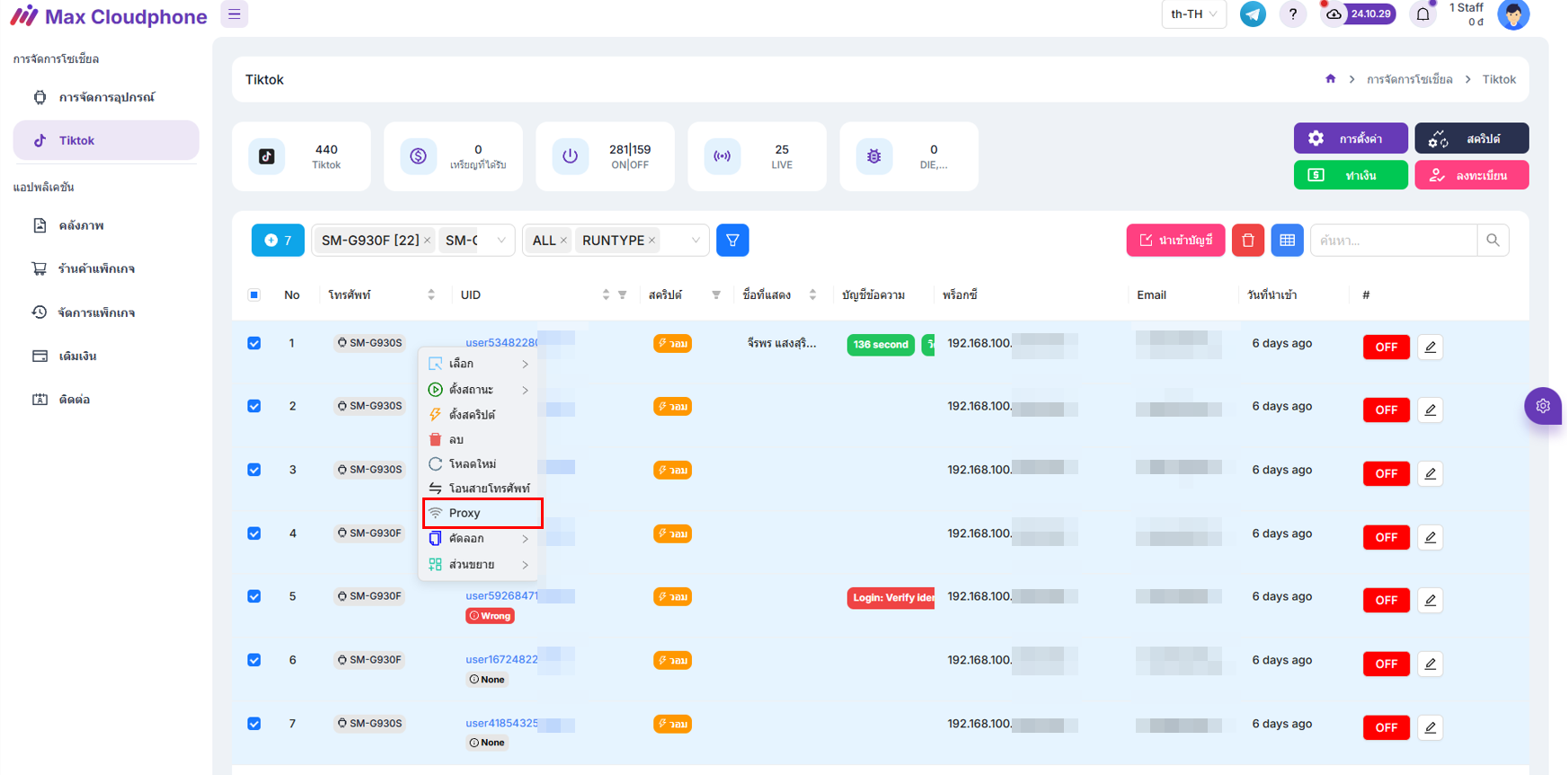Open the notifications bell icon

point(1422,14)
